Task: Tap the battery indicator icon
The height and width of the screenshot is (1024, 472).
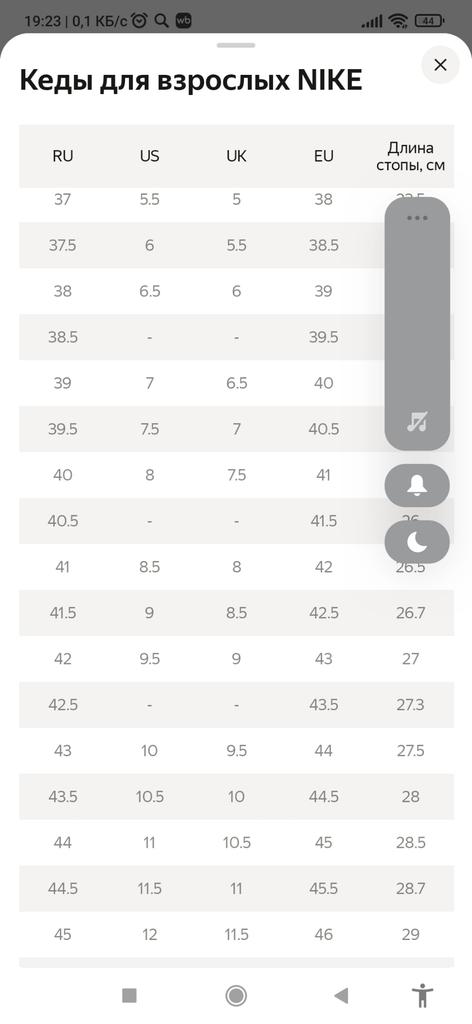Action: (428, 21)
